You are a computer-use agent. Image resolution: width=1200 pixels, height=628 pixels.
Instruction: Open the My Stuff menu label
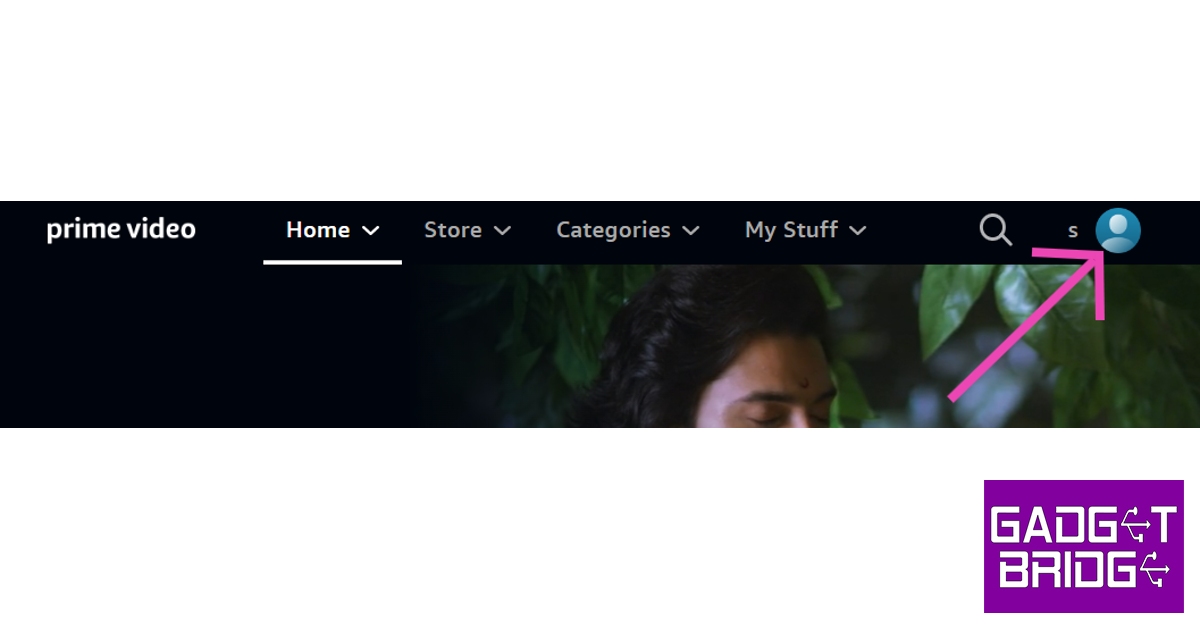[791, 231]
